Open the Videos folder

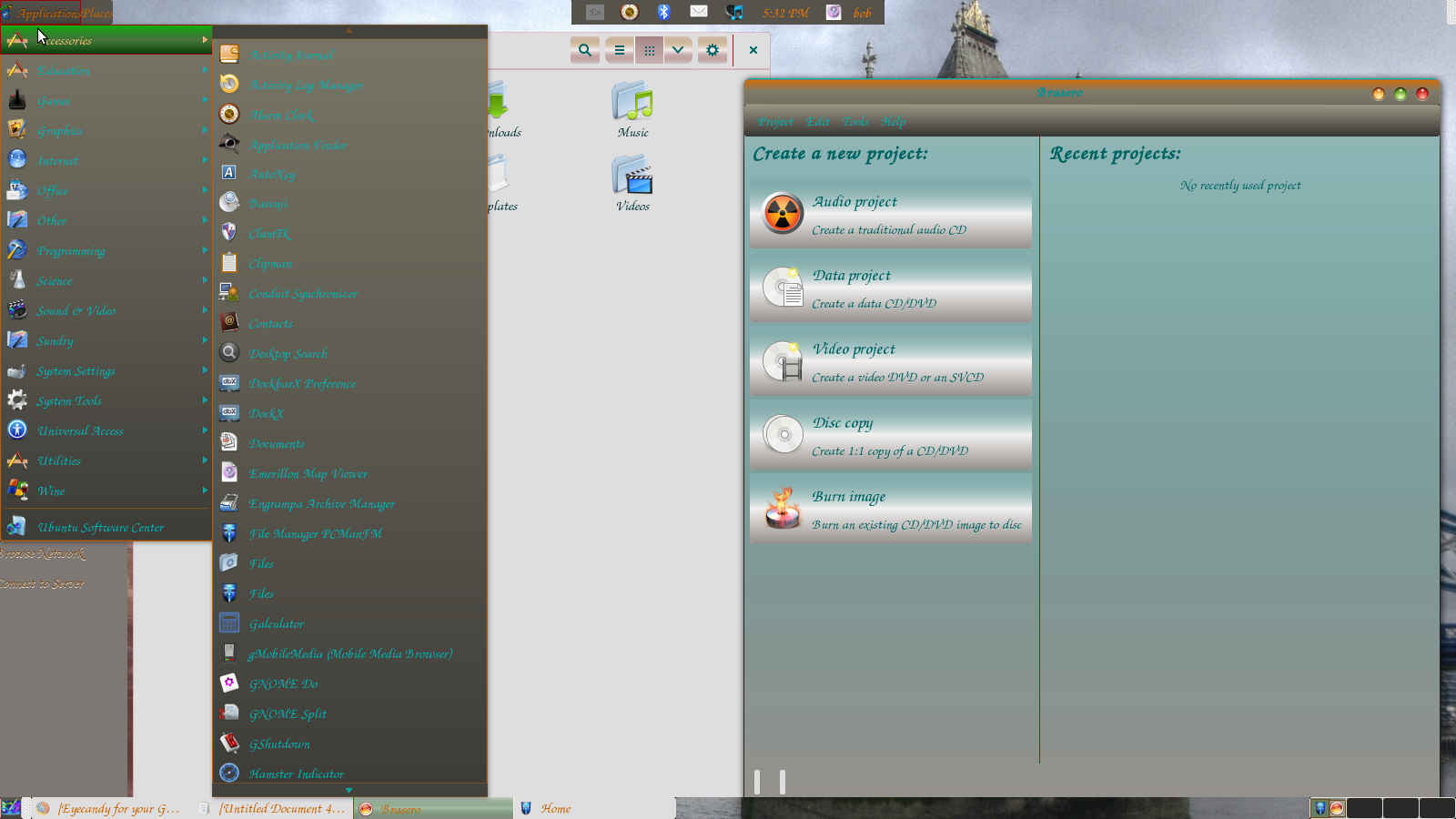tap(633, 183)
